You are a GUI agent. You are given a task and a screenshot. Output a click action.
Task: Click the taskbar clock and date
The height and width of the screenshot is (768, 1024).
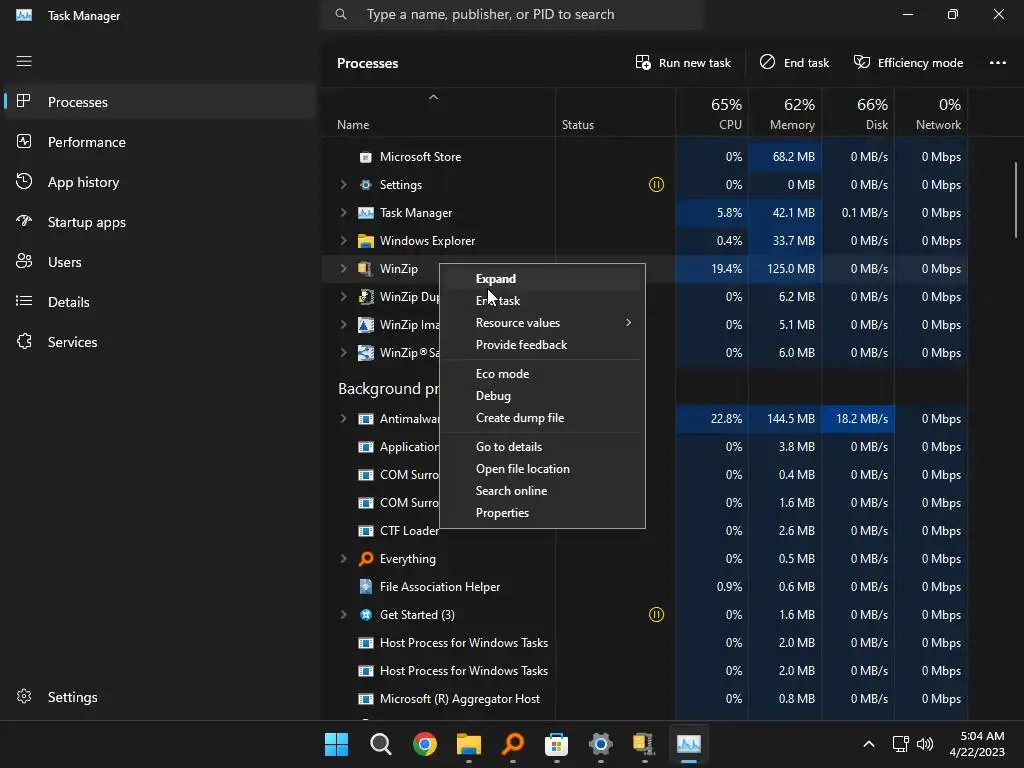(x=977, y=744)
